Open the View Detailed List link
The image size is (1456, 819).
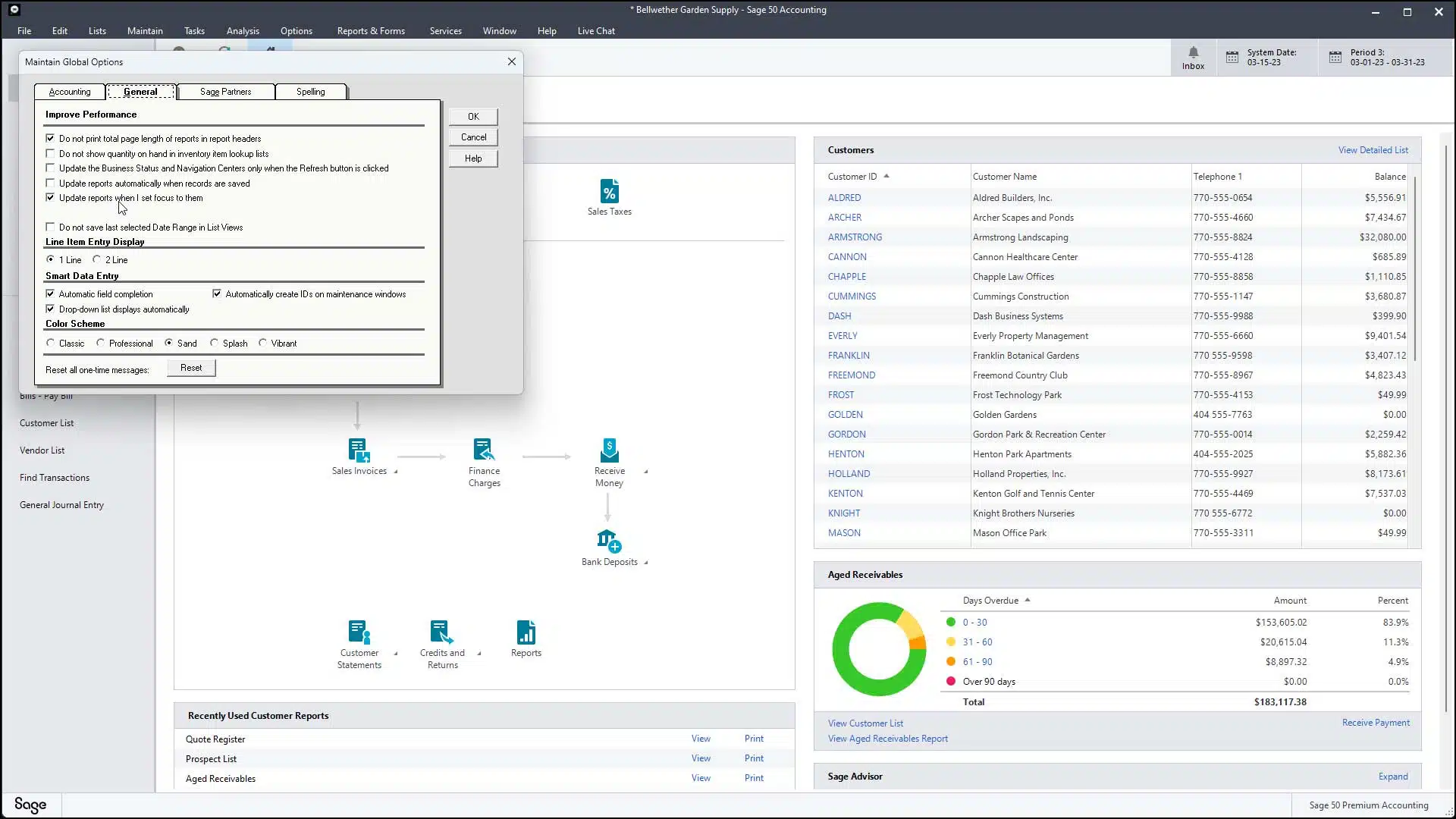coord(1373,150)
